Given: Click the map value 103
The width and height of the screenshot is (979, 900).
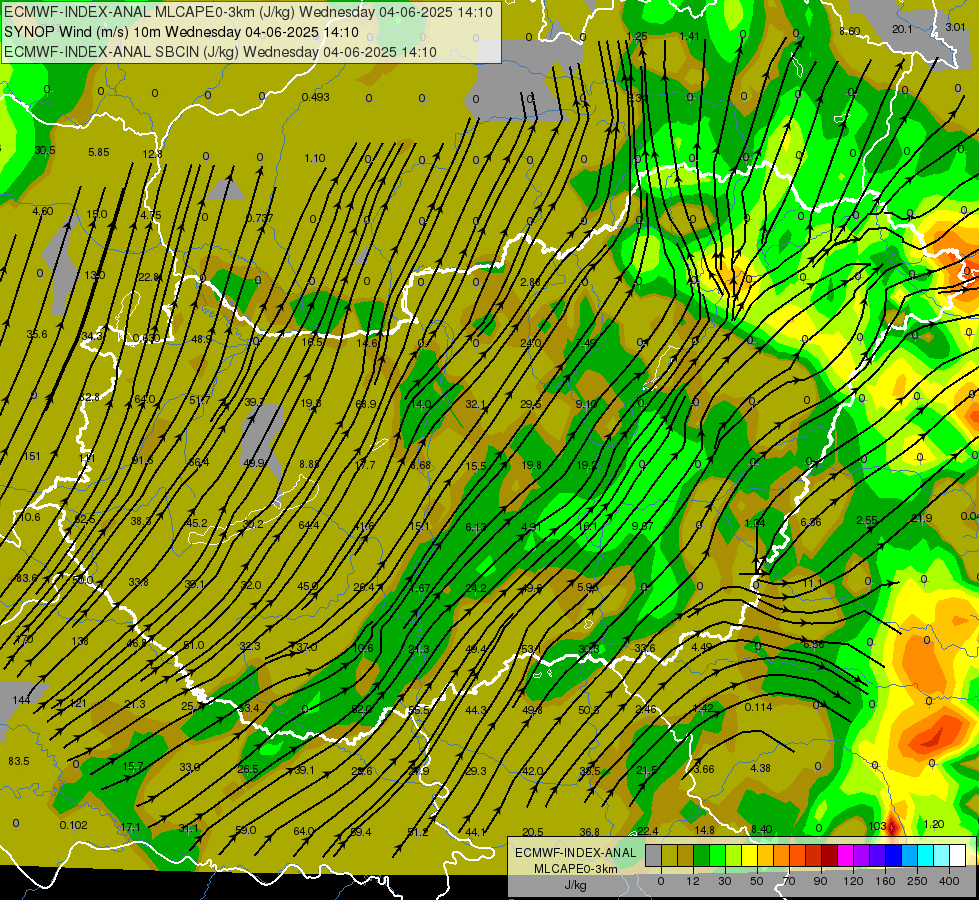Looking at the screenshot, I should pos(877,826).
